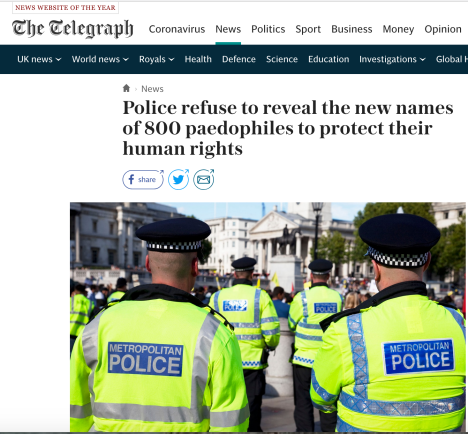Click the News breadcrumb link
This screenshot has height=434, width=468.
(x=152, y=89)
